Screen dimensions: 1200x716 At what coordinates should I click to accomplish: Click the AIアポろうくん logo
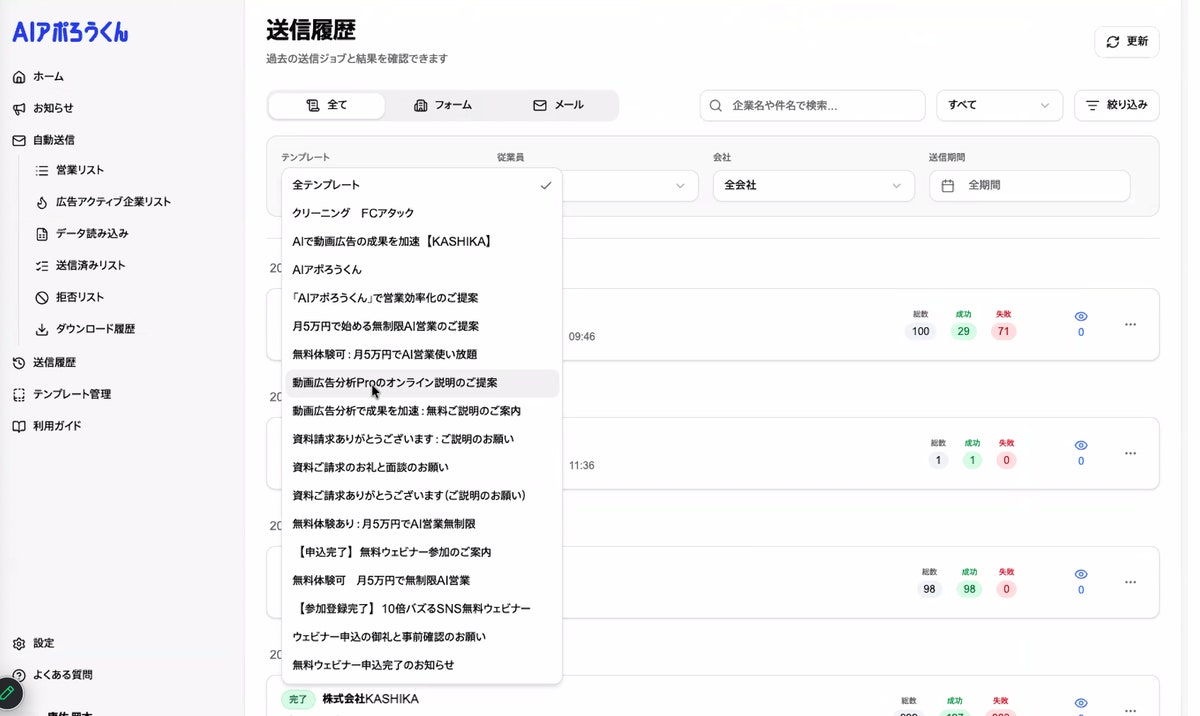[x=70, y=32]
